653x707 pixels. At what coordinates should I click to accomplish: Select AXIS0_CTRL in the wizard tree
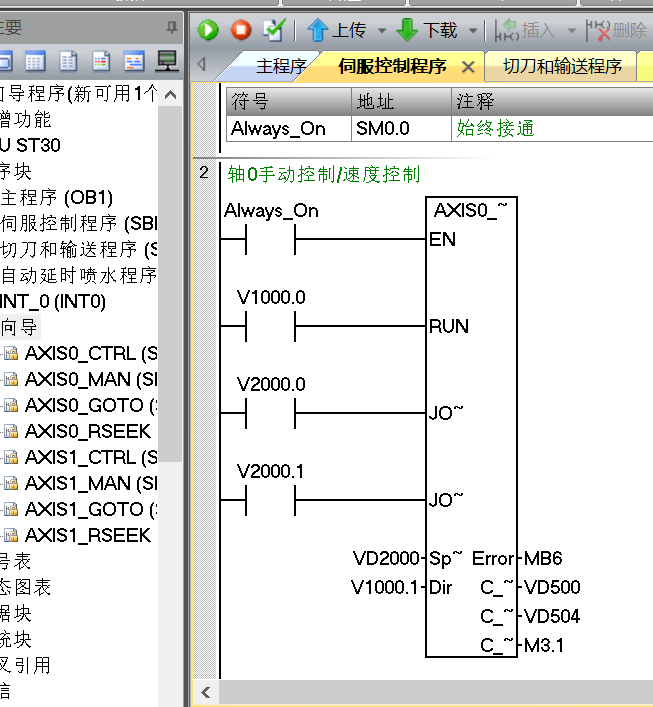[x=91, y=353]
